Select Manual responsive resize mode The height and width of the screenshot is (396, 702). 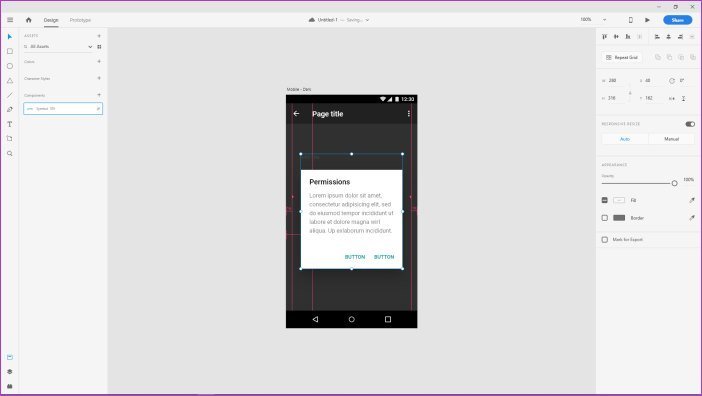pos(671,139)
